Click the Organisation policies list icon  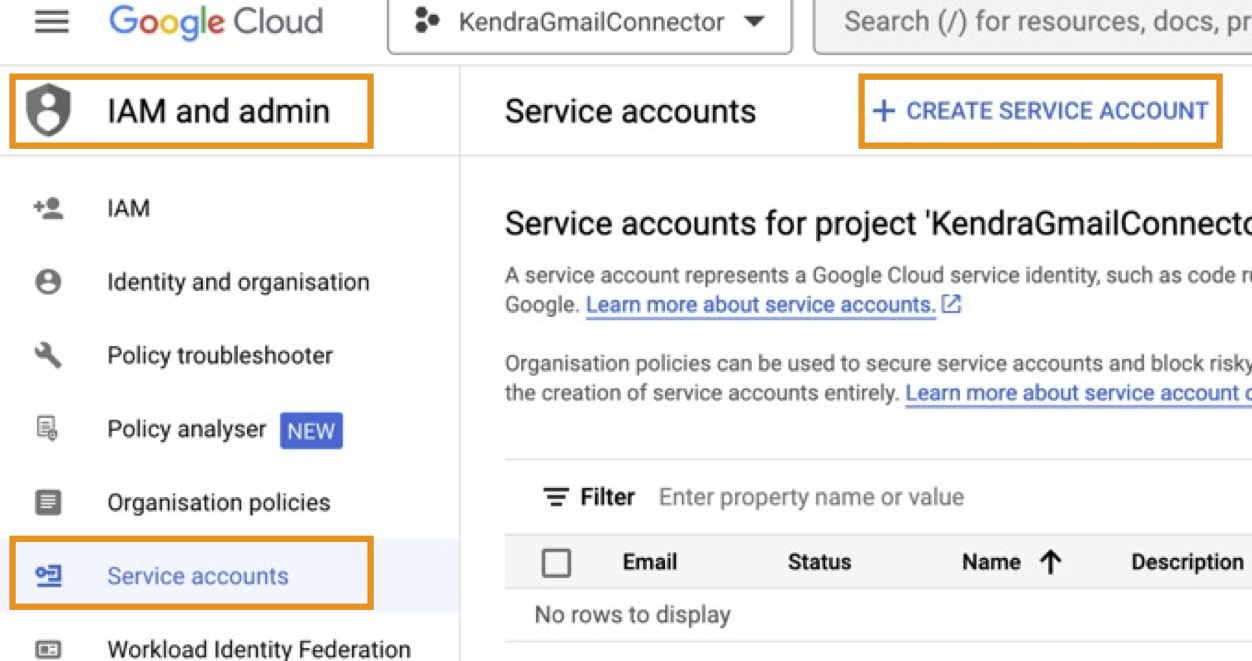48,502
